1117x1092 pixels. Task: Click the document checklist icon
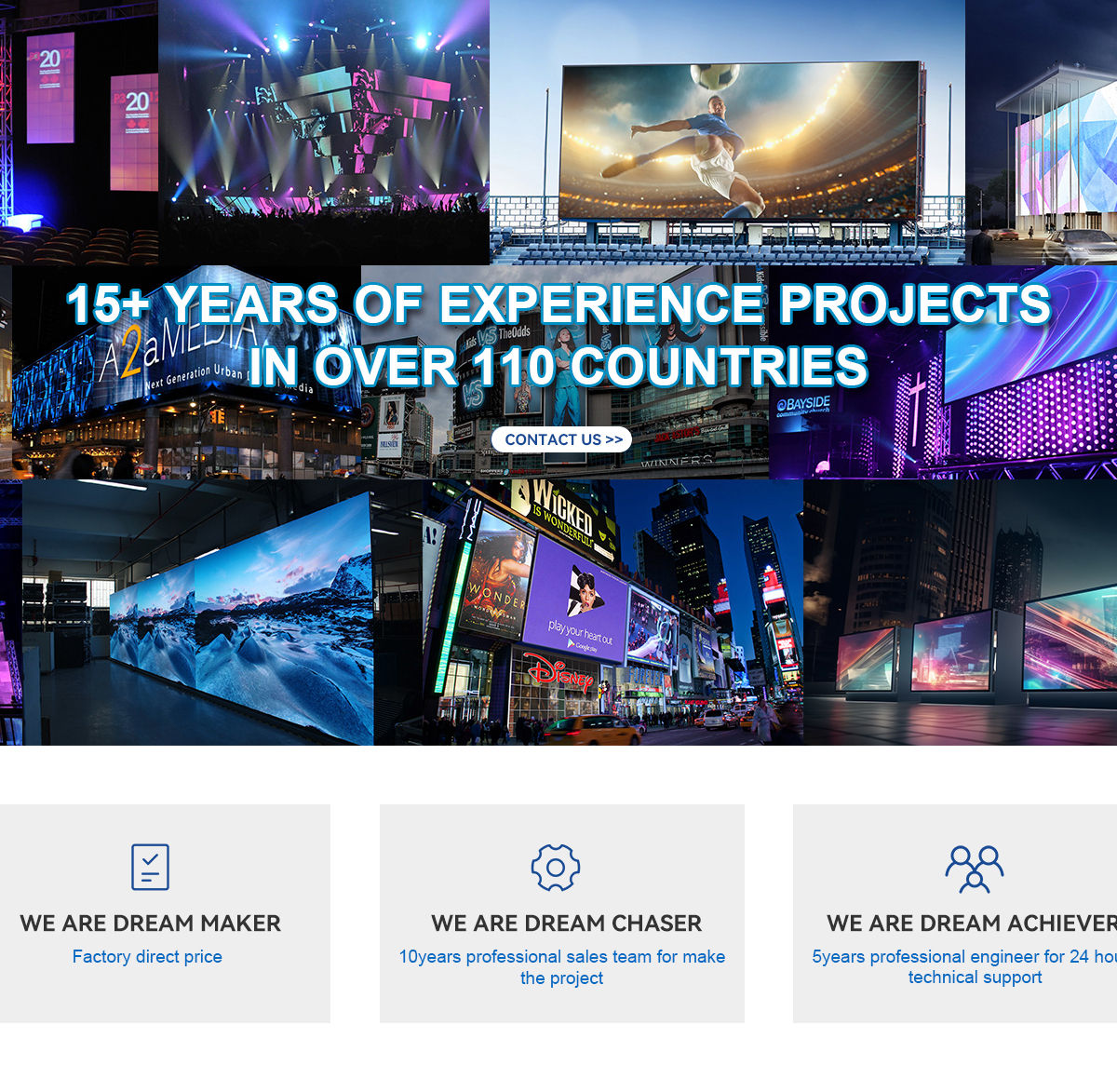point(150,867)
